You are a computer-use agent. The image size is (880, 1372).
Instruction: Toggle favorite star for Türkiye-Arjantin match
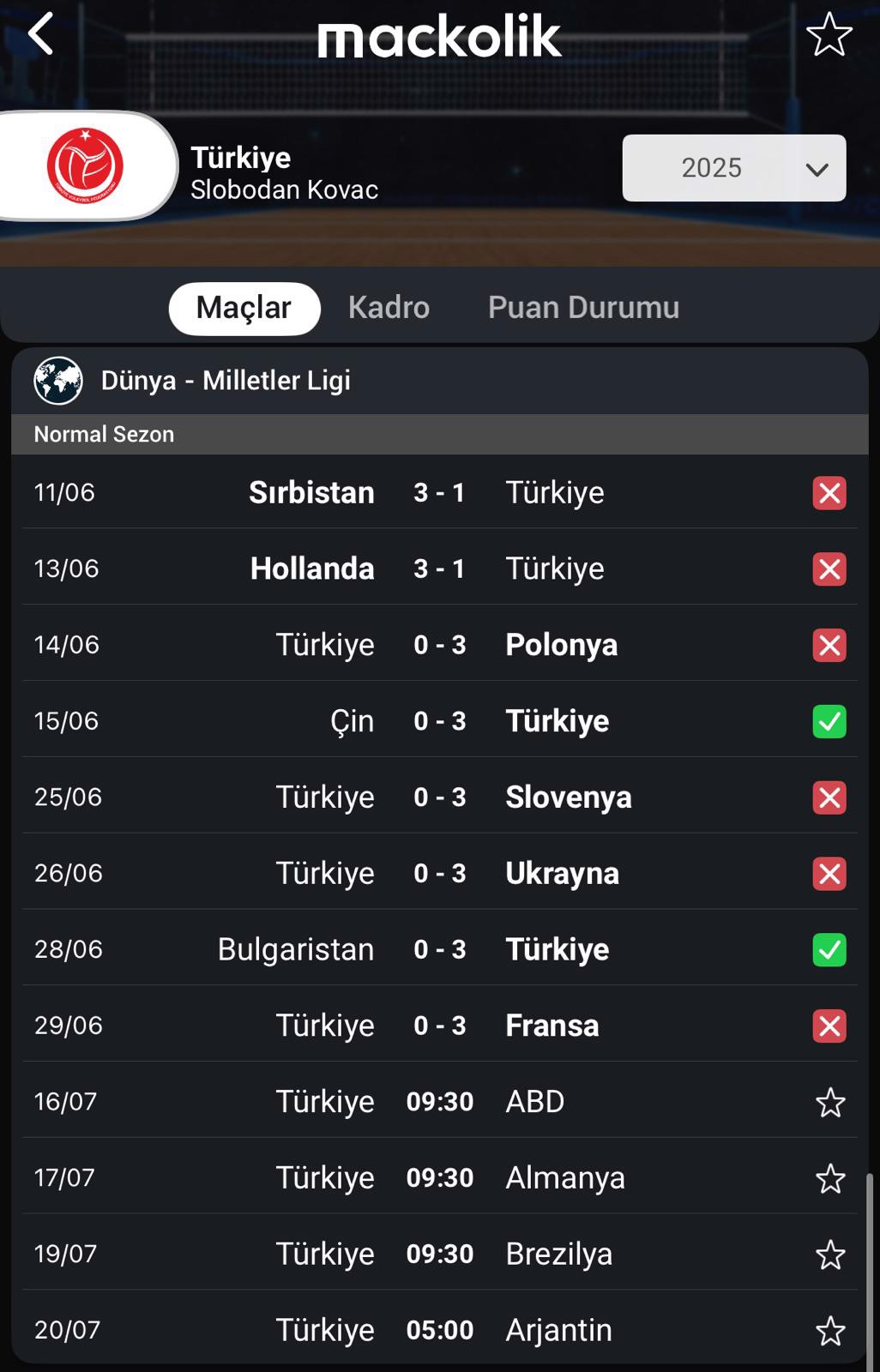tap(830, 1331)
